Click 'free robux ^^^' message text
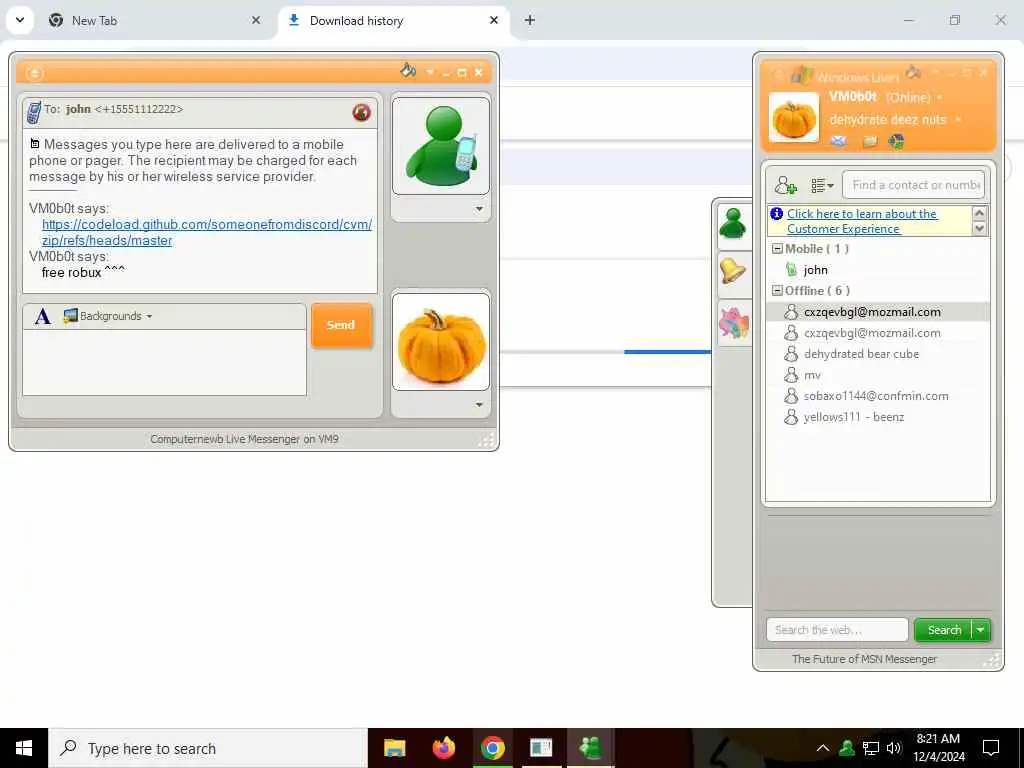Viewport: 1024px width, 768px height. click(83, 272)
